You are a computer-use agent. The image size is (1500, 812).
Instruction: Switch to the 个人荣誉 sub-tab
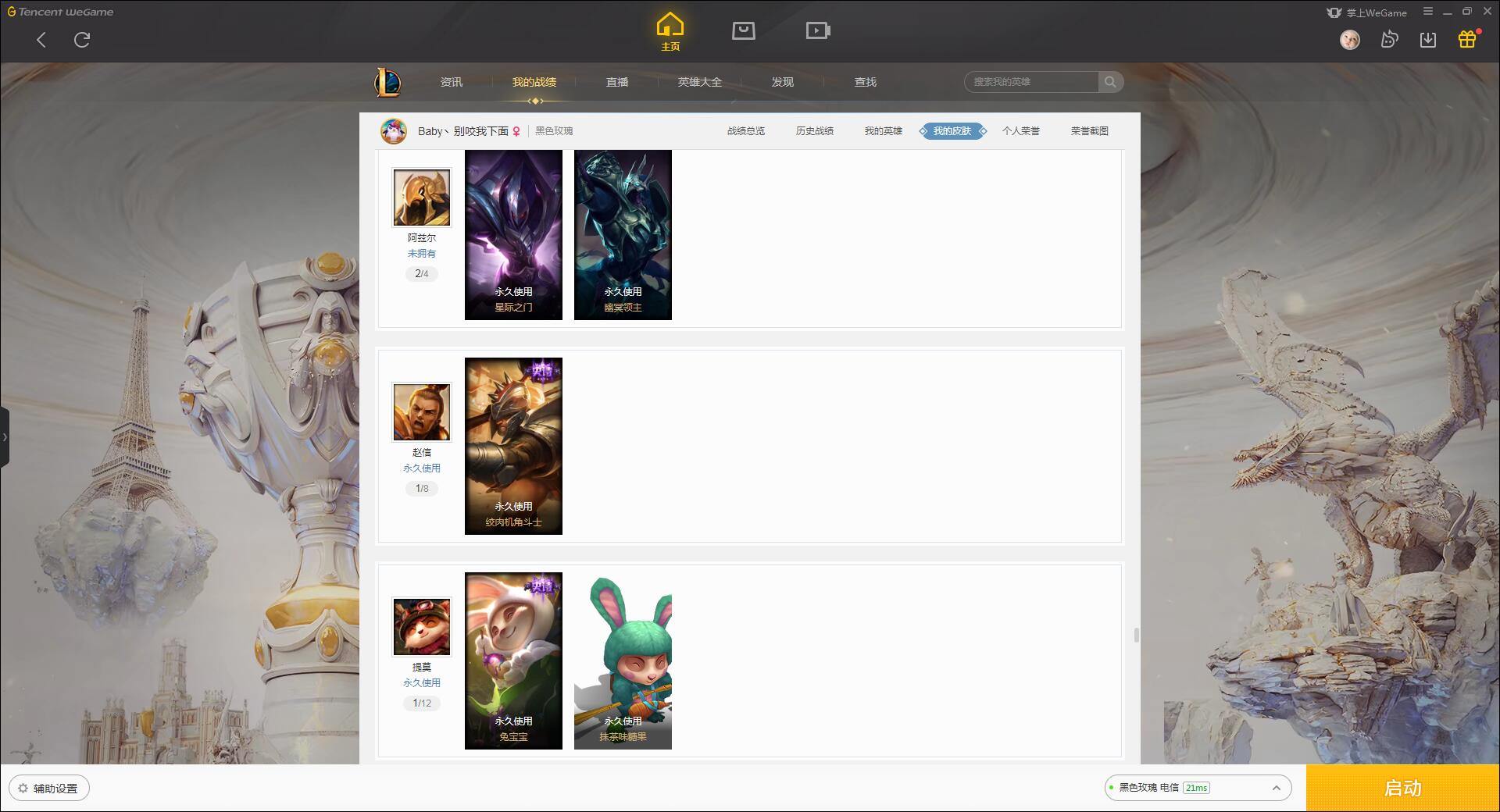(1021, 131)
